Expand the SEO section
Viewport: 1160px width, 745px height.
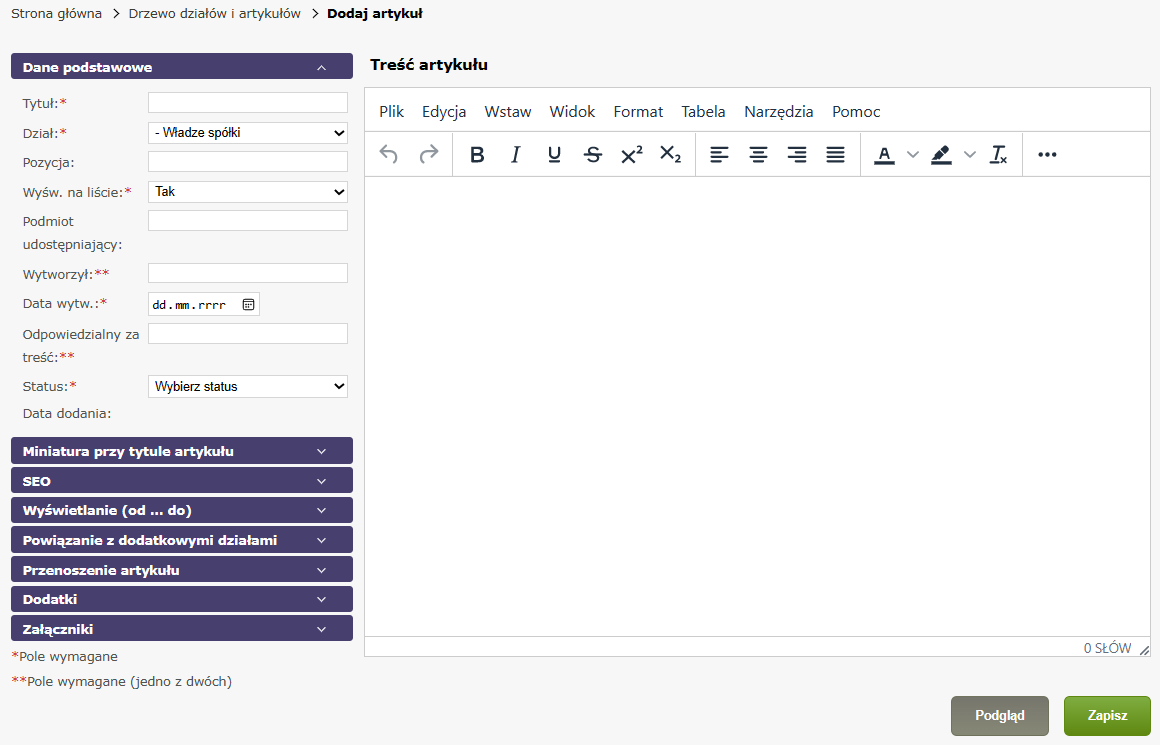[x=181, y=481]
